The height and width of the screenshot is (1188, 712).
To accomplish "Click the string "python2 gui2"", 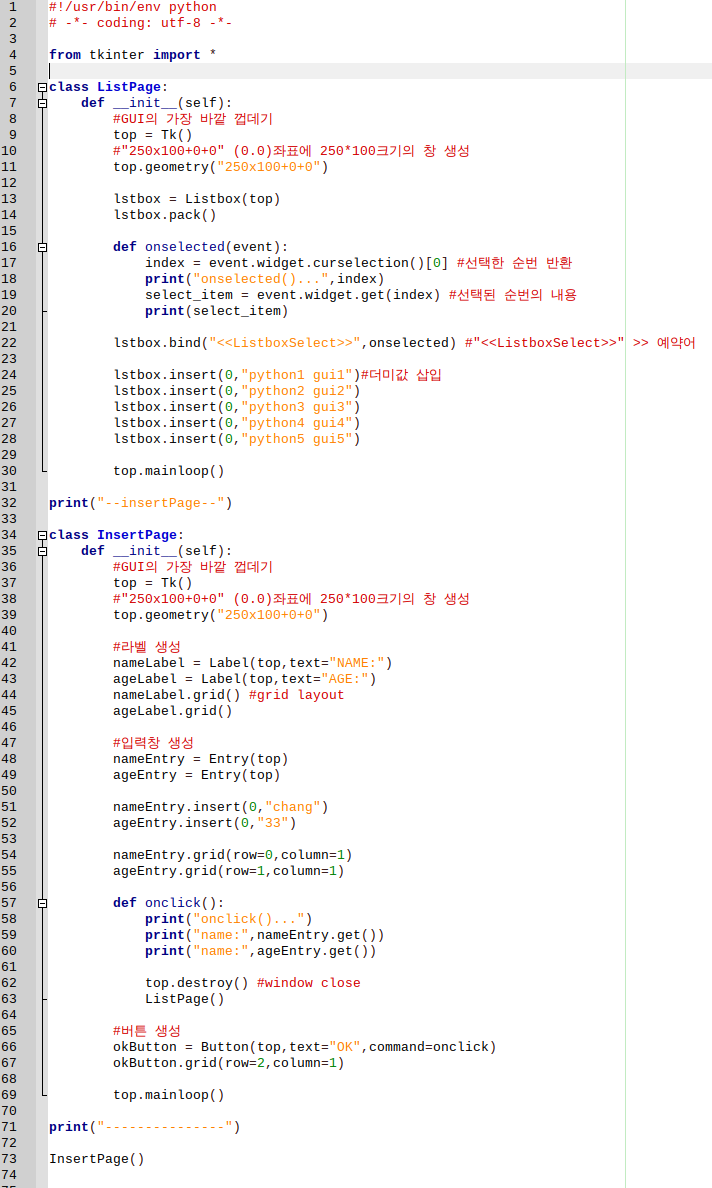I will tap(297, 391).
